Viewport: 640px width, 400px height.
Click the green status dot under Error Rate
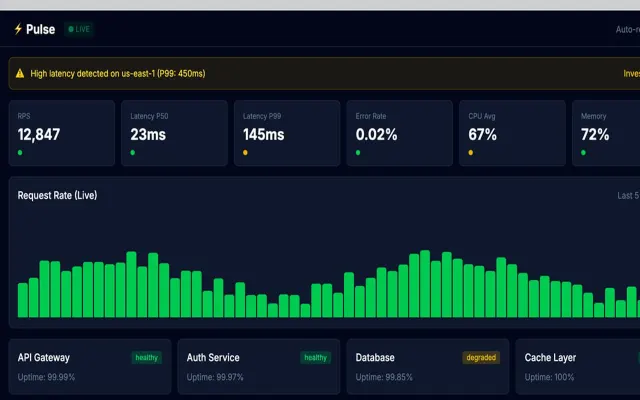click(358, 153)
